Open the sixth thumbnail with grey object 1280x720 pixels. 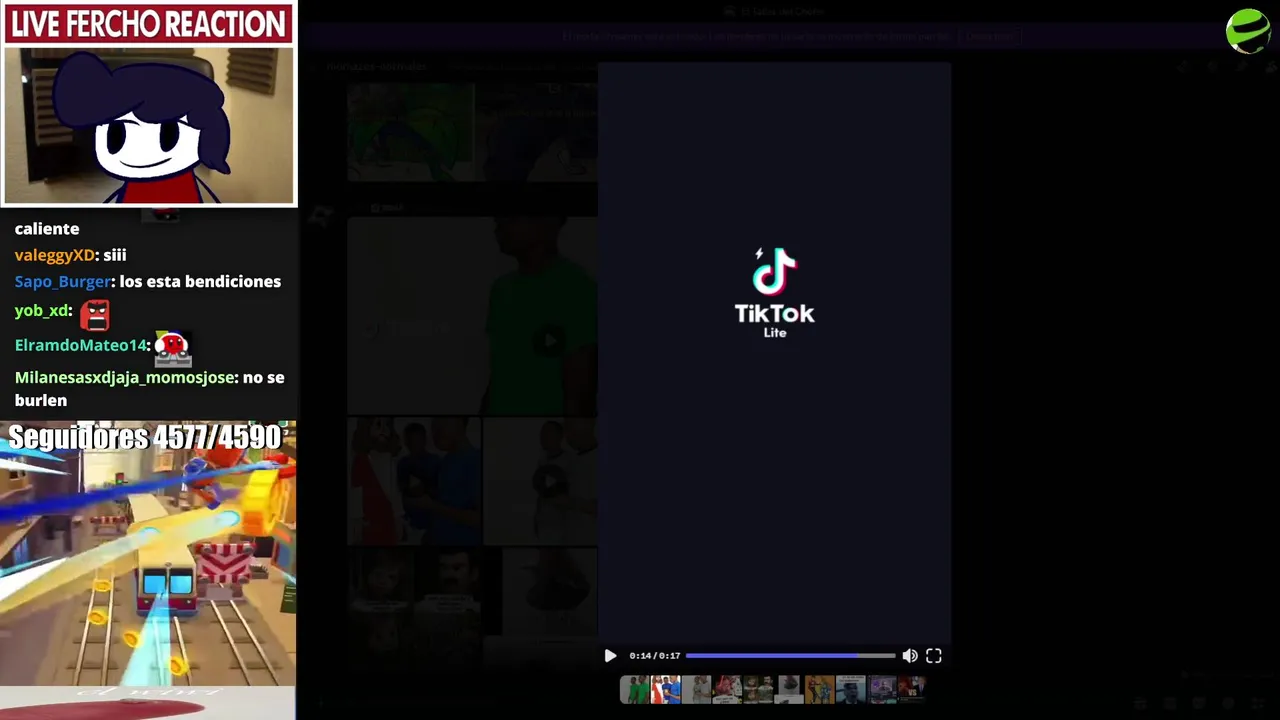point(789,689)
